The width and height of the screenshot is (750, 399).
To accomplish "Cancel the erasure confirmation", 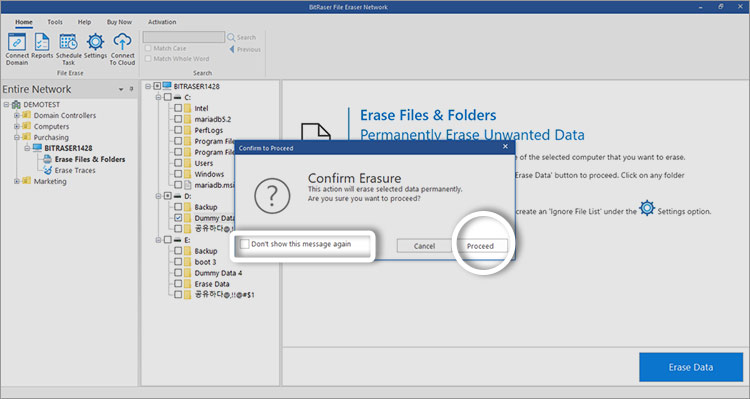I will (x=424, y=246).
